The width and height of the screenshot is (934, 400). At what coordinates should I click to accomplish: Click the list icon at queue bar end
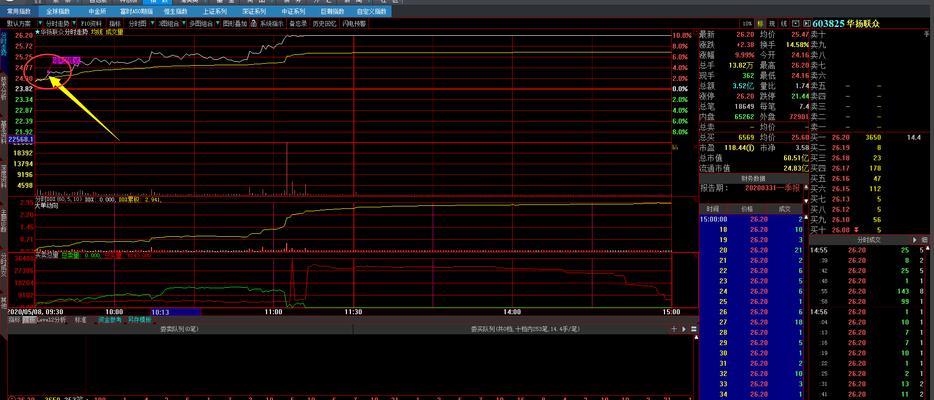click(x=694, y=329)
